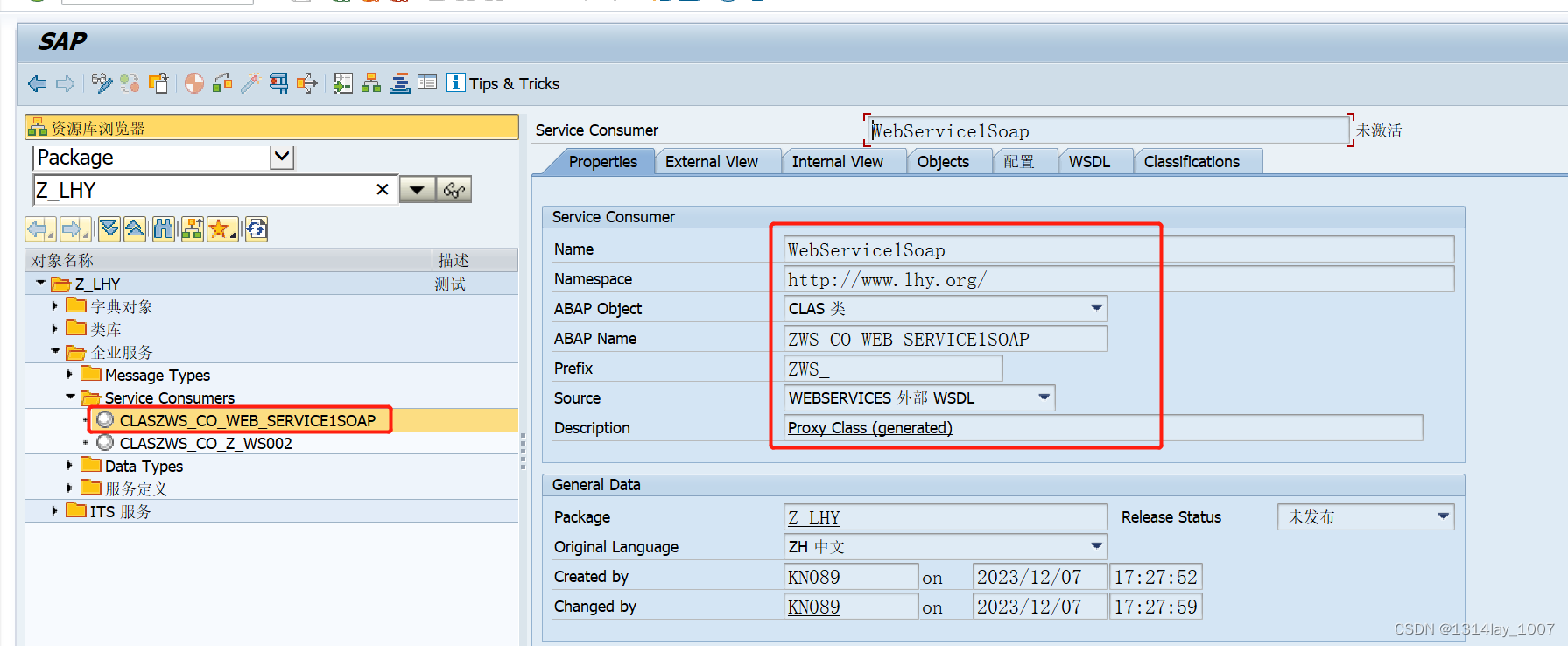The width and height of the screenshot is (1568, 646).
Task: Click the Prefix field ZWS_
Action: (893, 369)
